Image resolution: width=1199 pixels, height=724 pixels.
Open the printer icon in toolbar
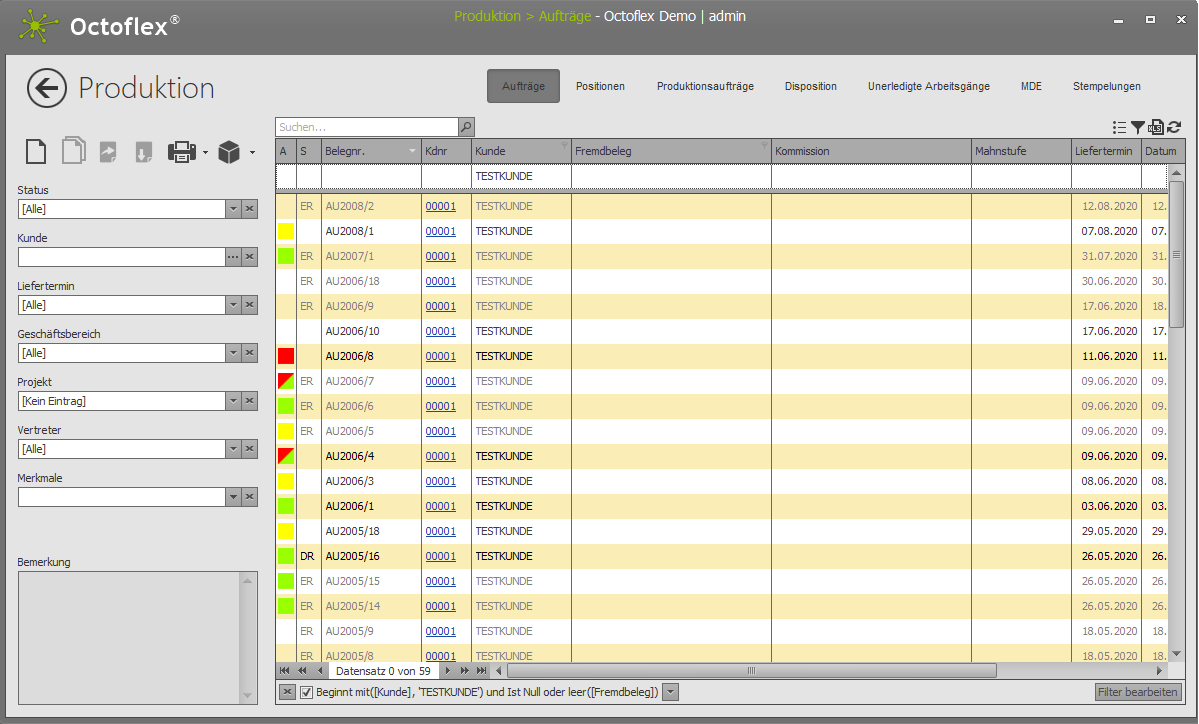coord(181,152)
